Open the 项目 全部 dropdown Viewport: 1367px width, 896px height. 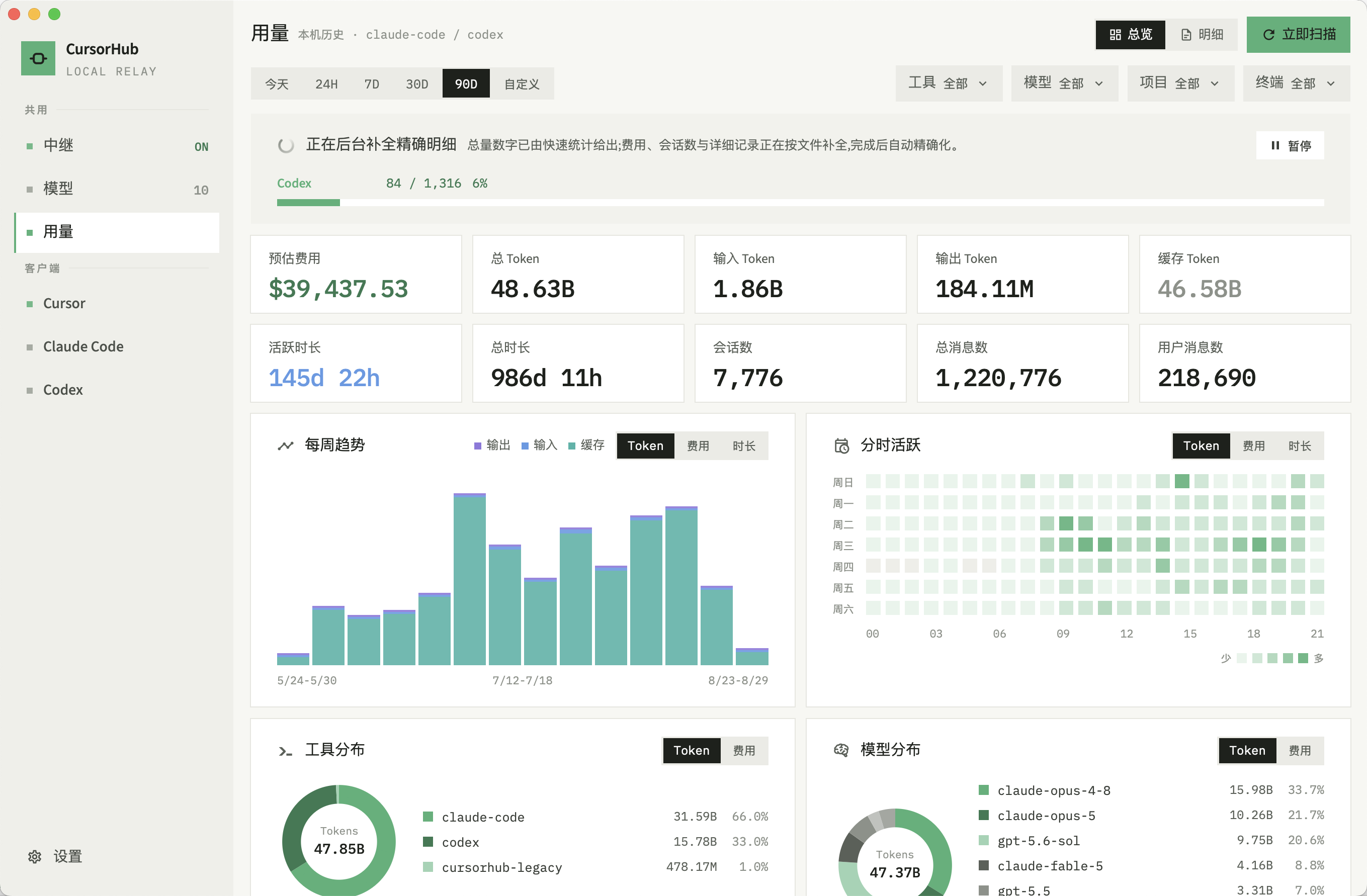point(1180,83)
